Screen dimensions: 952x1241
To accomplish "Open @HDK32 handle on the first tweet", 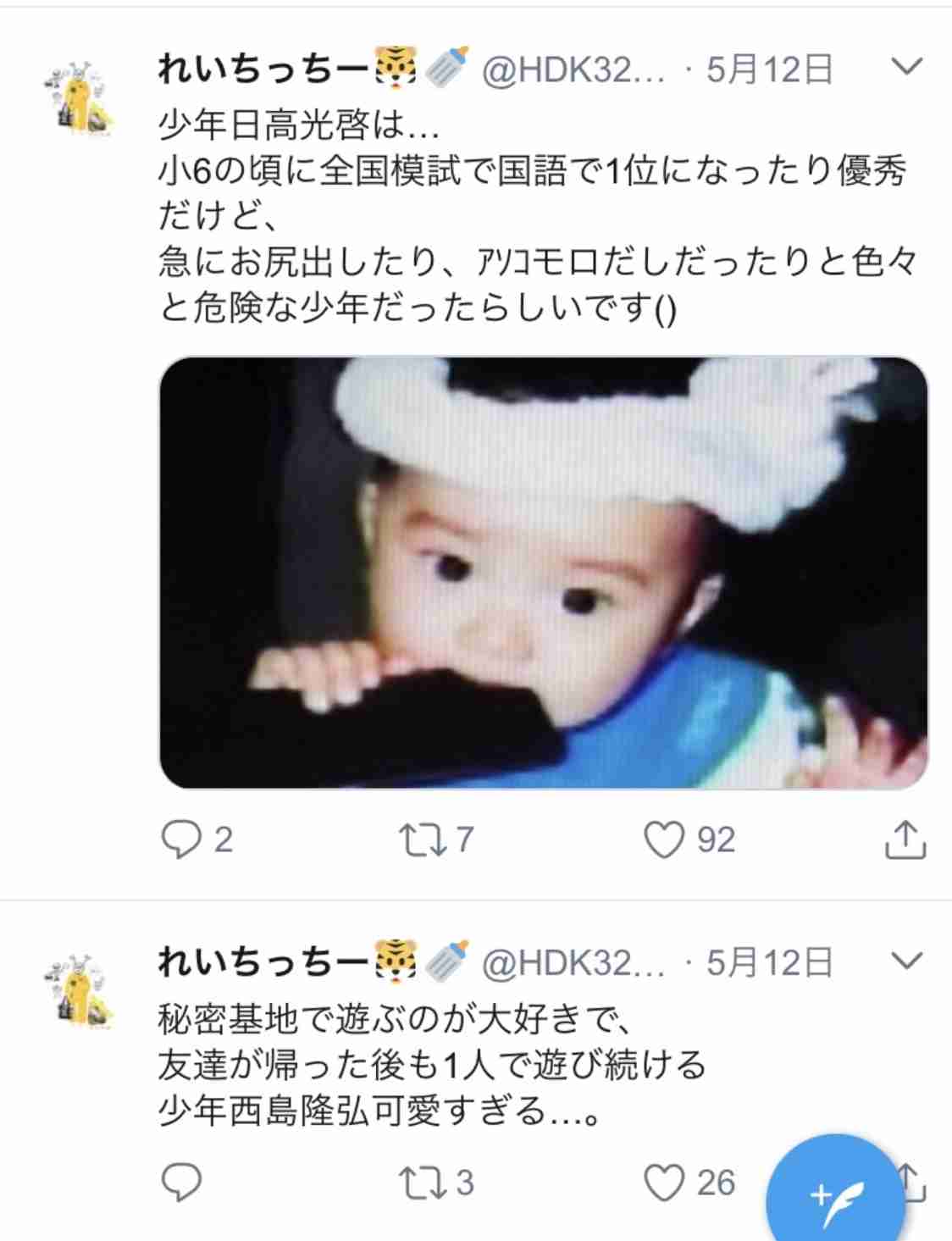I will pyautogui.click(x=573, y=69).
